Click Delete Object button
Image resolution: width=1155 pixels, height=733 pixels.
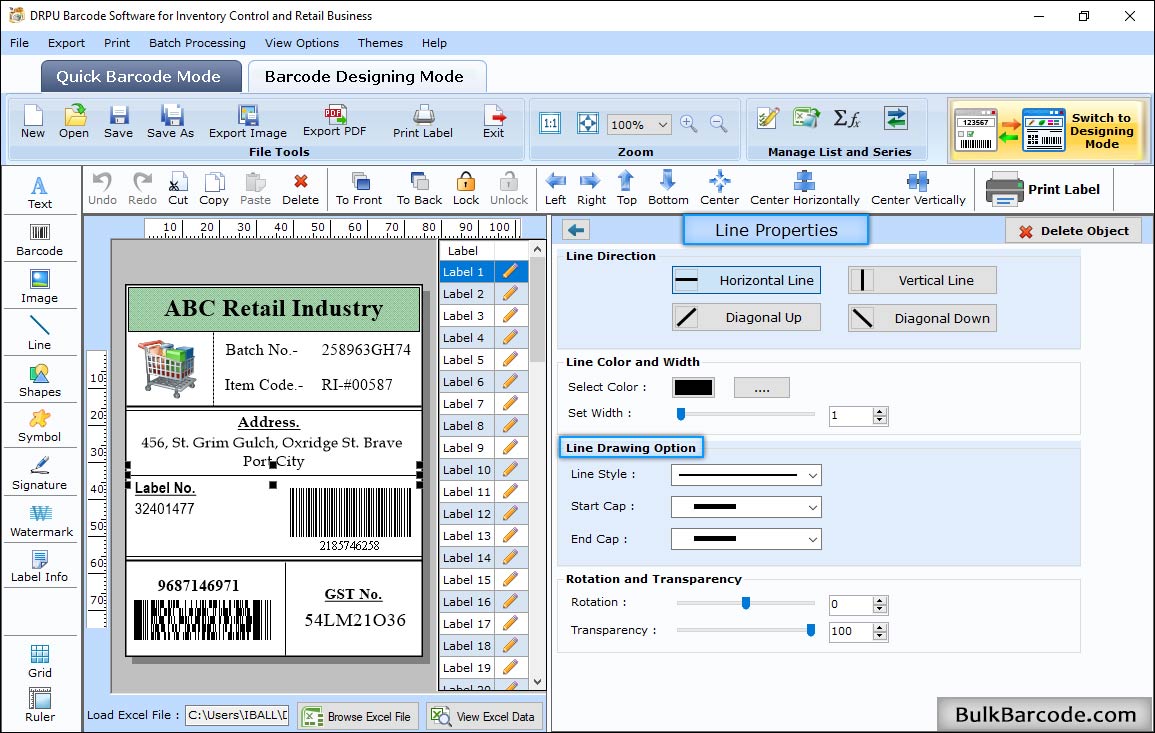coord(1073,231)
